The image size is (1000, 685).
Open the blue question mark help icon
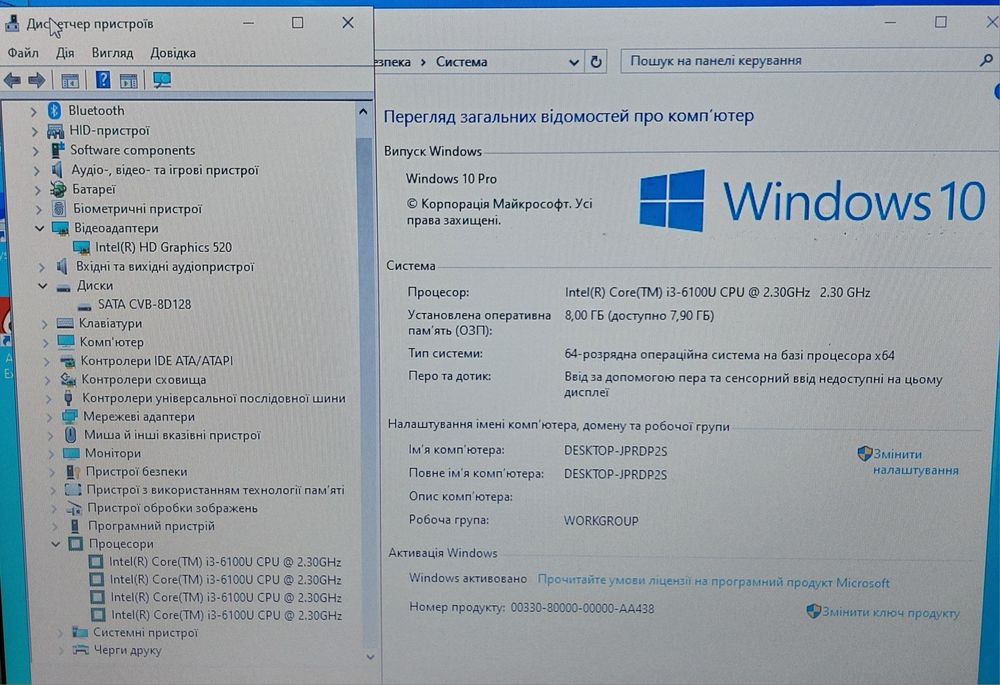click(x=103, y=80)
